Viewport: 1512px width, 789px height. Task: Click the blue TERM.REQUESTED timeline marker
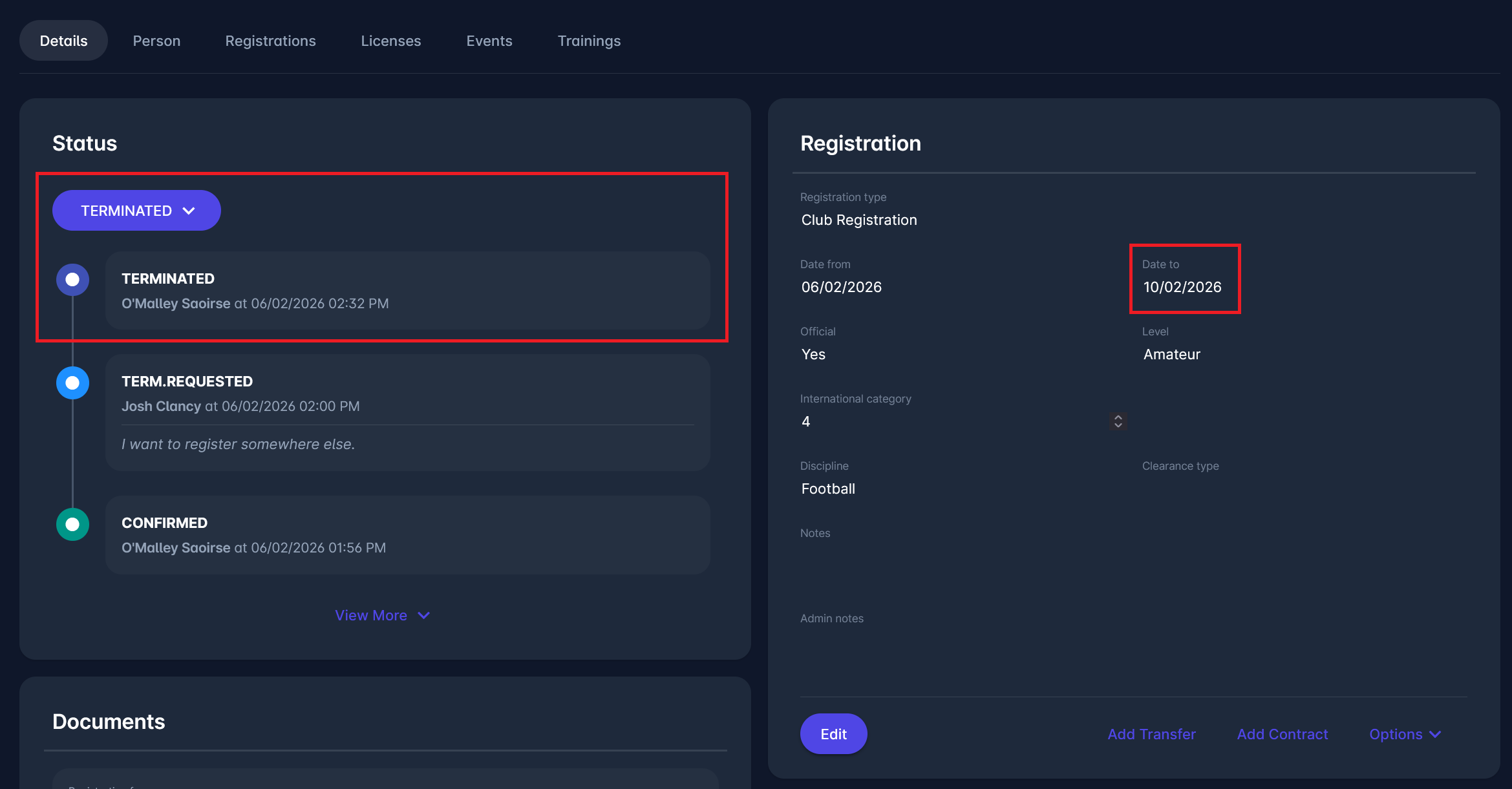(x=72, y=383)
